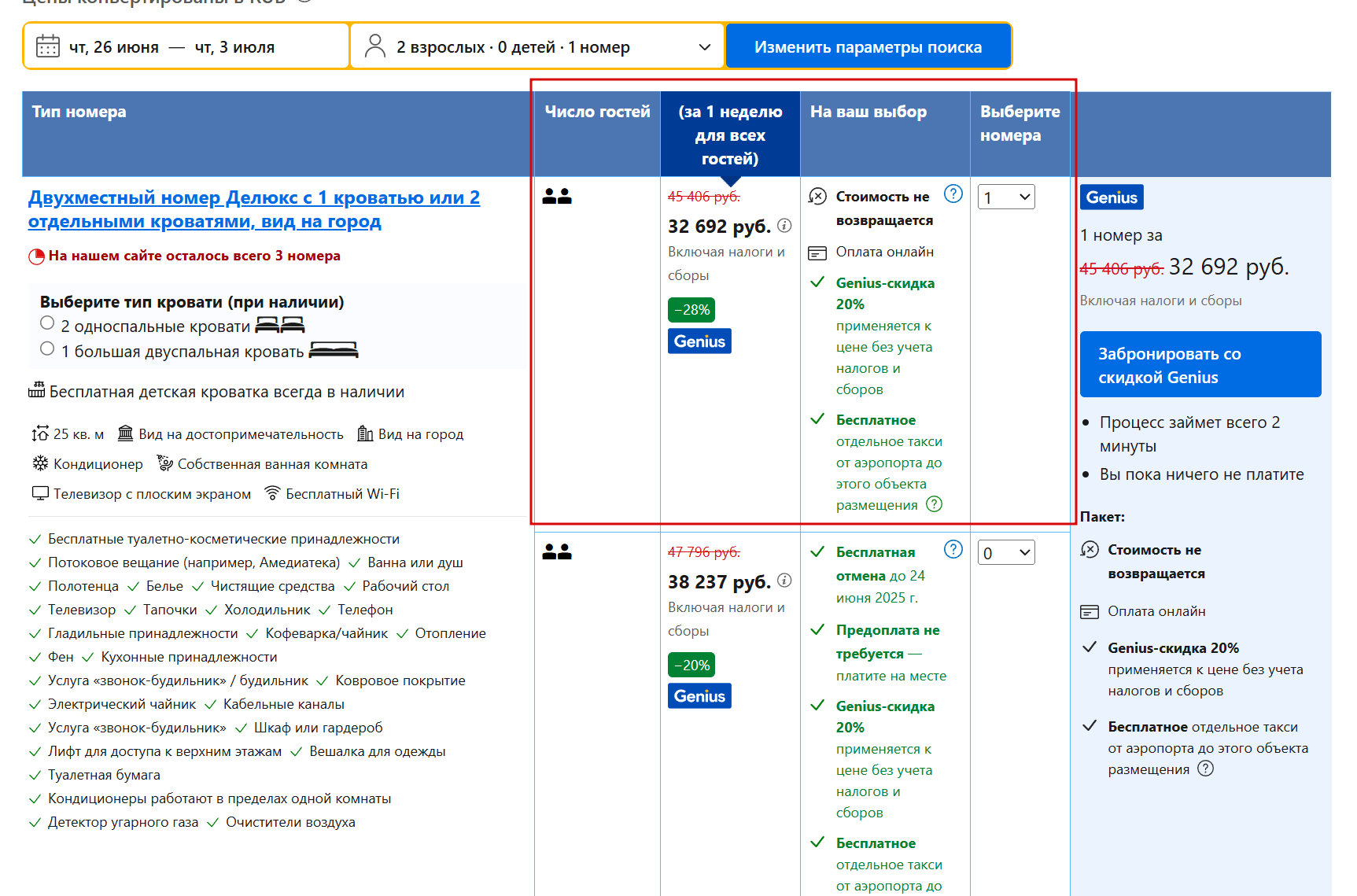The height and width of the screenshot is (896, 1357).
Task: Click the −20% discount badge
Action: [x=691, y=665]
